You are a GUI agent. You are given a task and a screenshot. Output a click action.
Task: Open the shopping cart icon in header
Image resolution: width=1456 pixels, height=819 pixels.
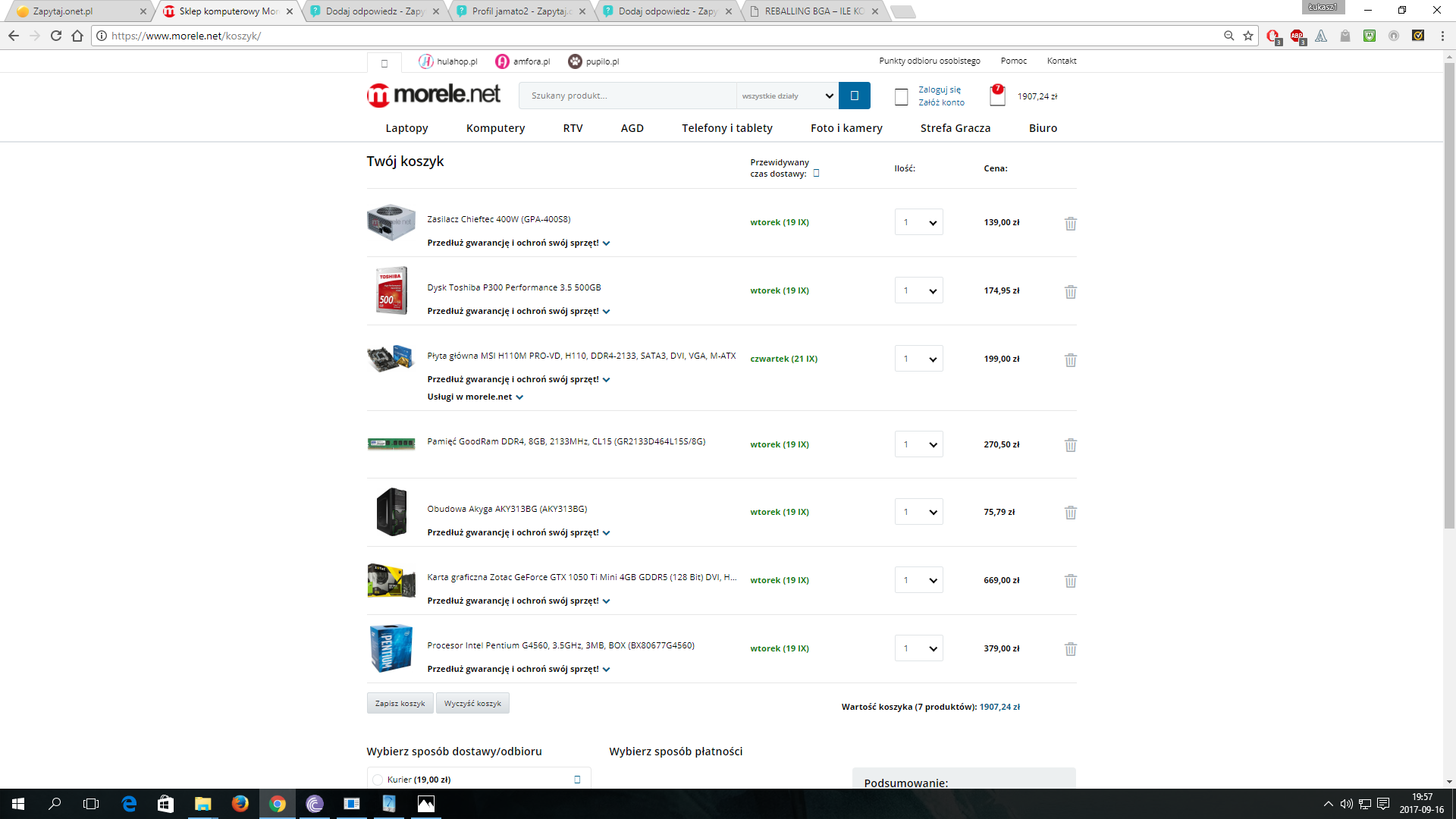tap(997, 96)
